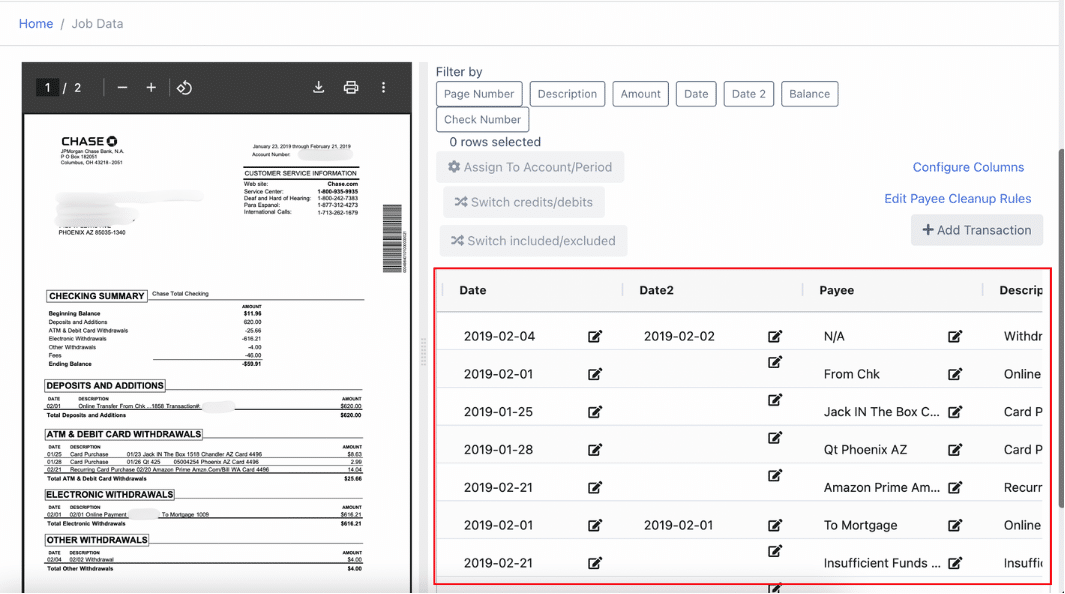
Task: Edit Date2 in Jack IN The Box row
Action: 775,400
